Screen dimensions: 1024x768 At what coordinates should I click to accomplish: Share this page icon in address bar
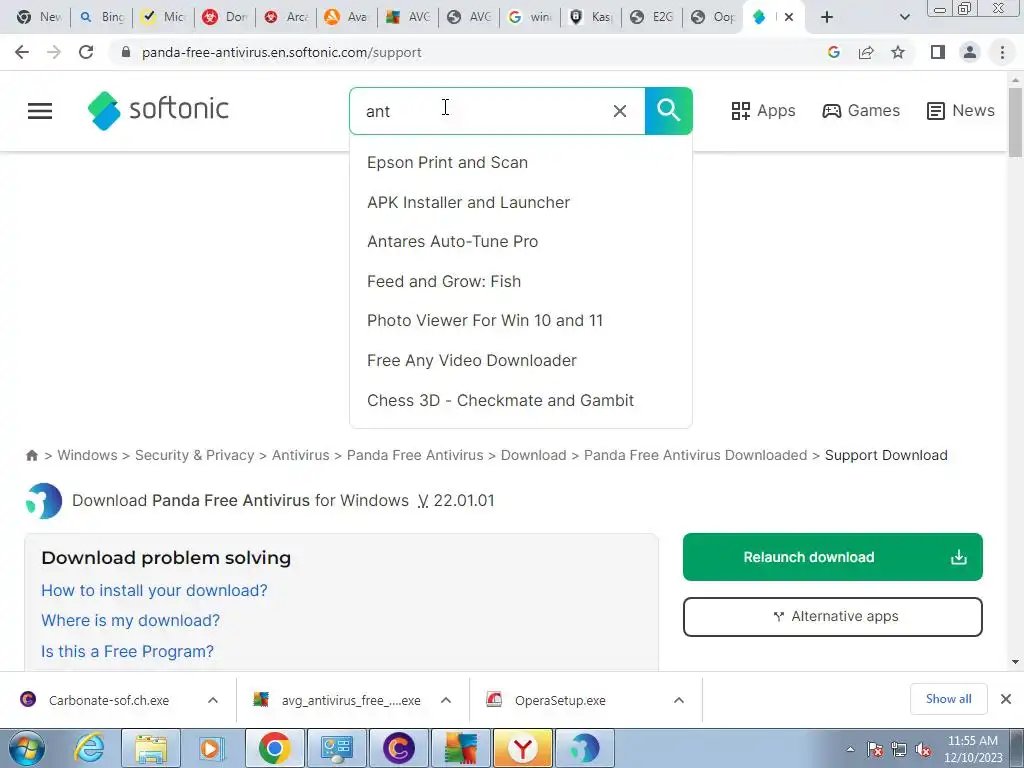[866, 52]
